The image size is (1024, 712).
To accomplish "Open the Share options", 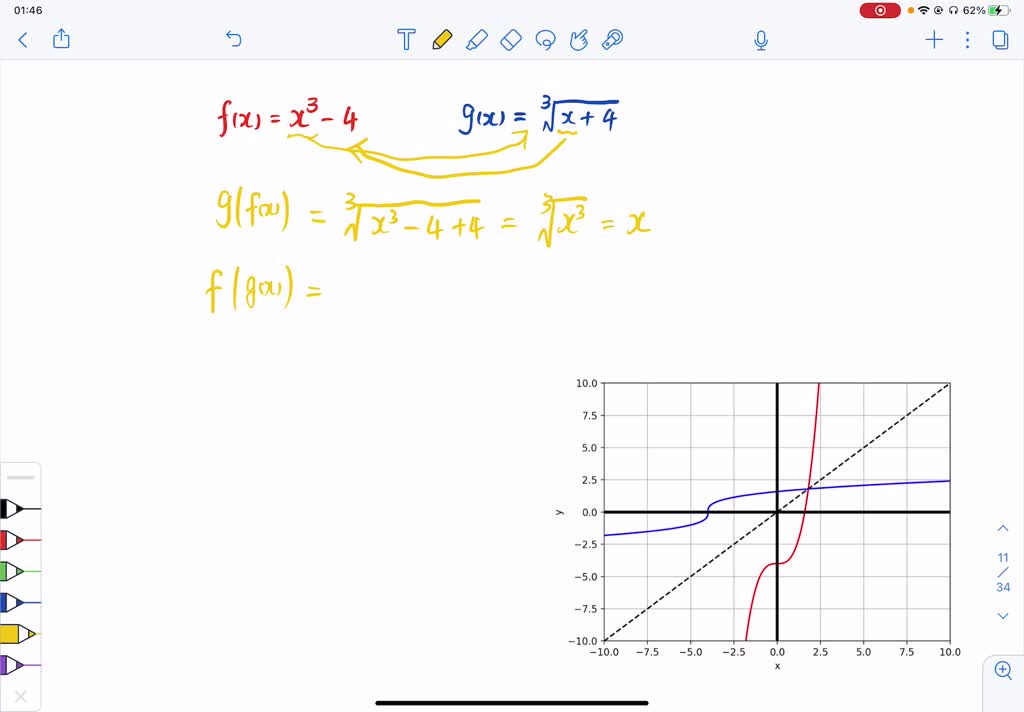I will click(x=61, y=39).
